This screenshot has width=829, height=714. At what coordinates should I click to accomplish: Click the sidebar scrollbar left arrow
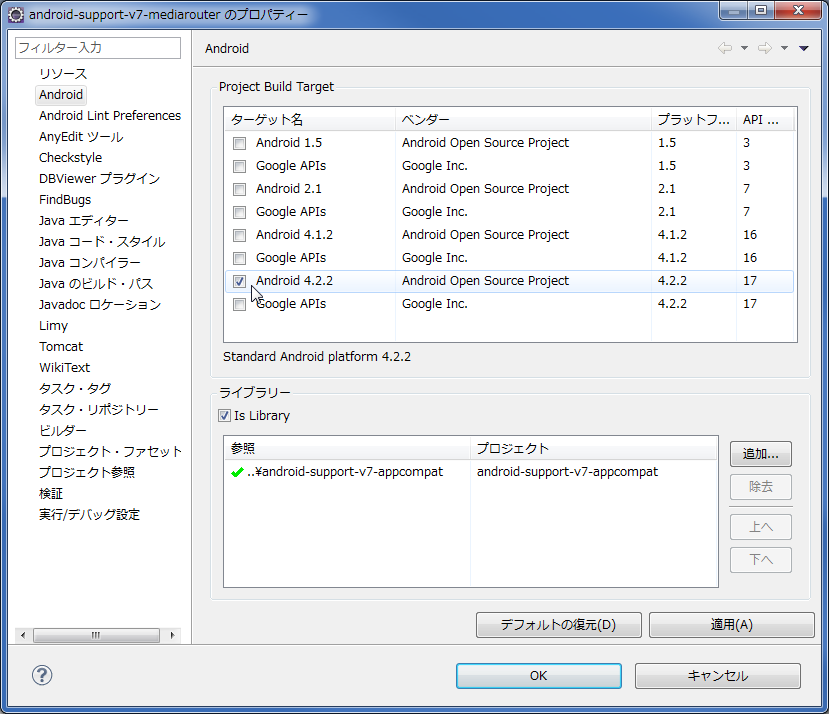pos(23,635)
